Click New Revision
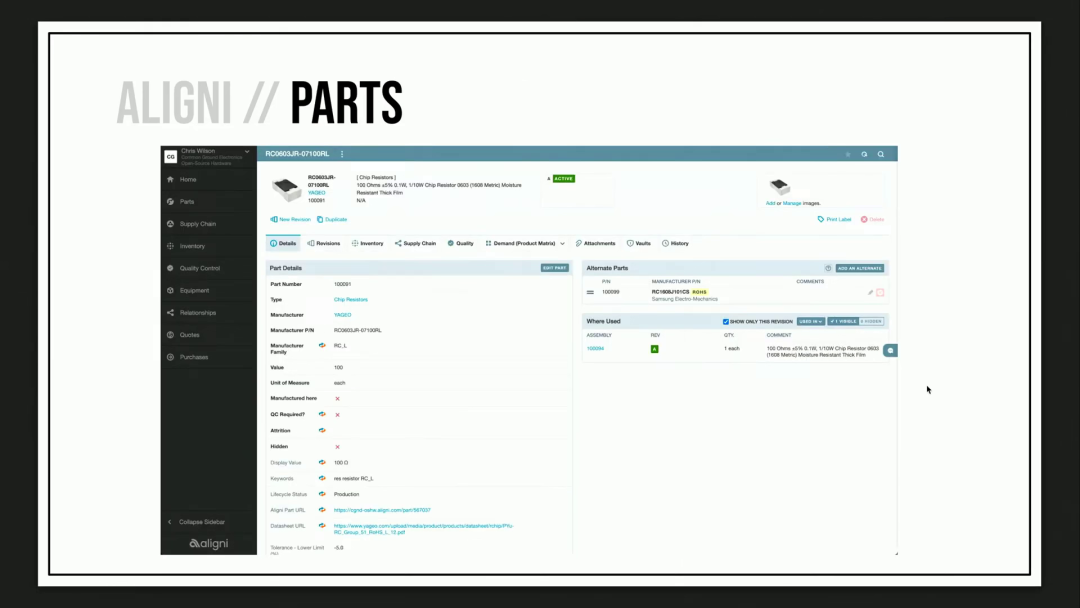The image size is (1080, 608). (x=291, y=220)
